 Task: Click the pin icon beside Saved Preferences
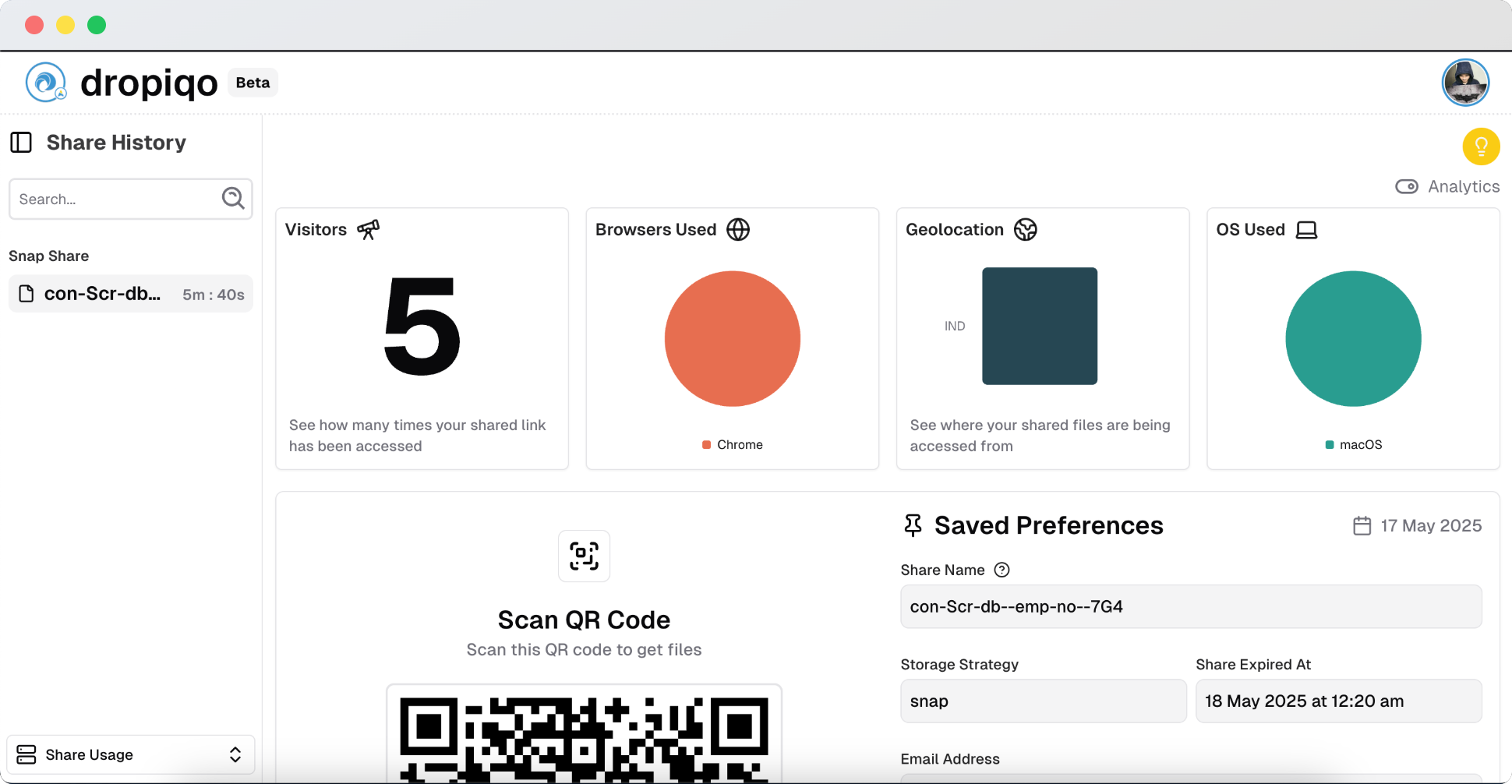[913, 525]
